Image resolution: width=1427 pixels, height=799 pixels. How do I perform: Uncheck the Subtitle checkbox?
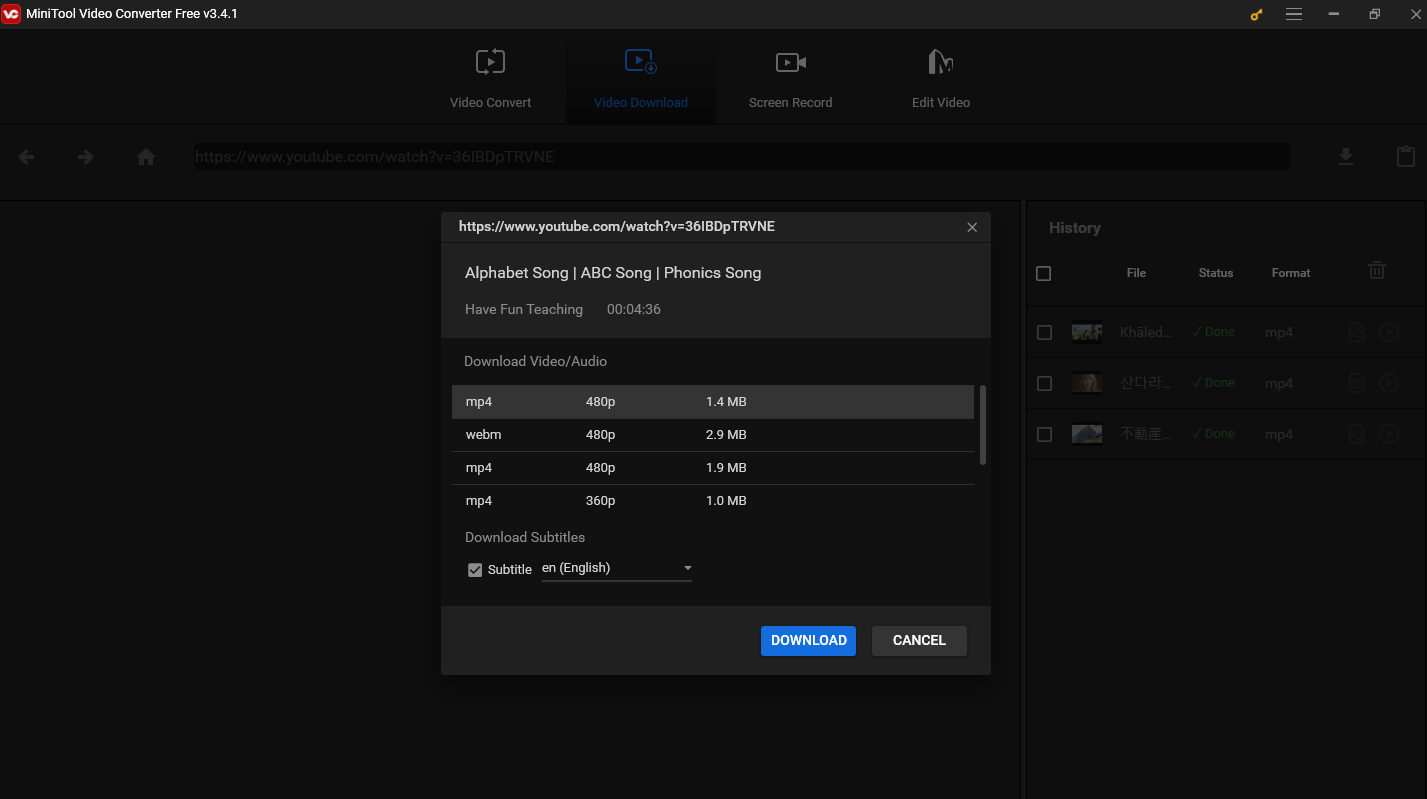coord(475,570)
